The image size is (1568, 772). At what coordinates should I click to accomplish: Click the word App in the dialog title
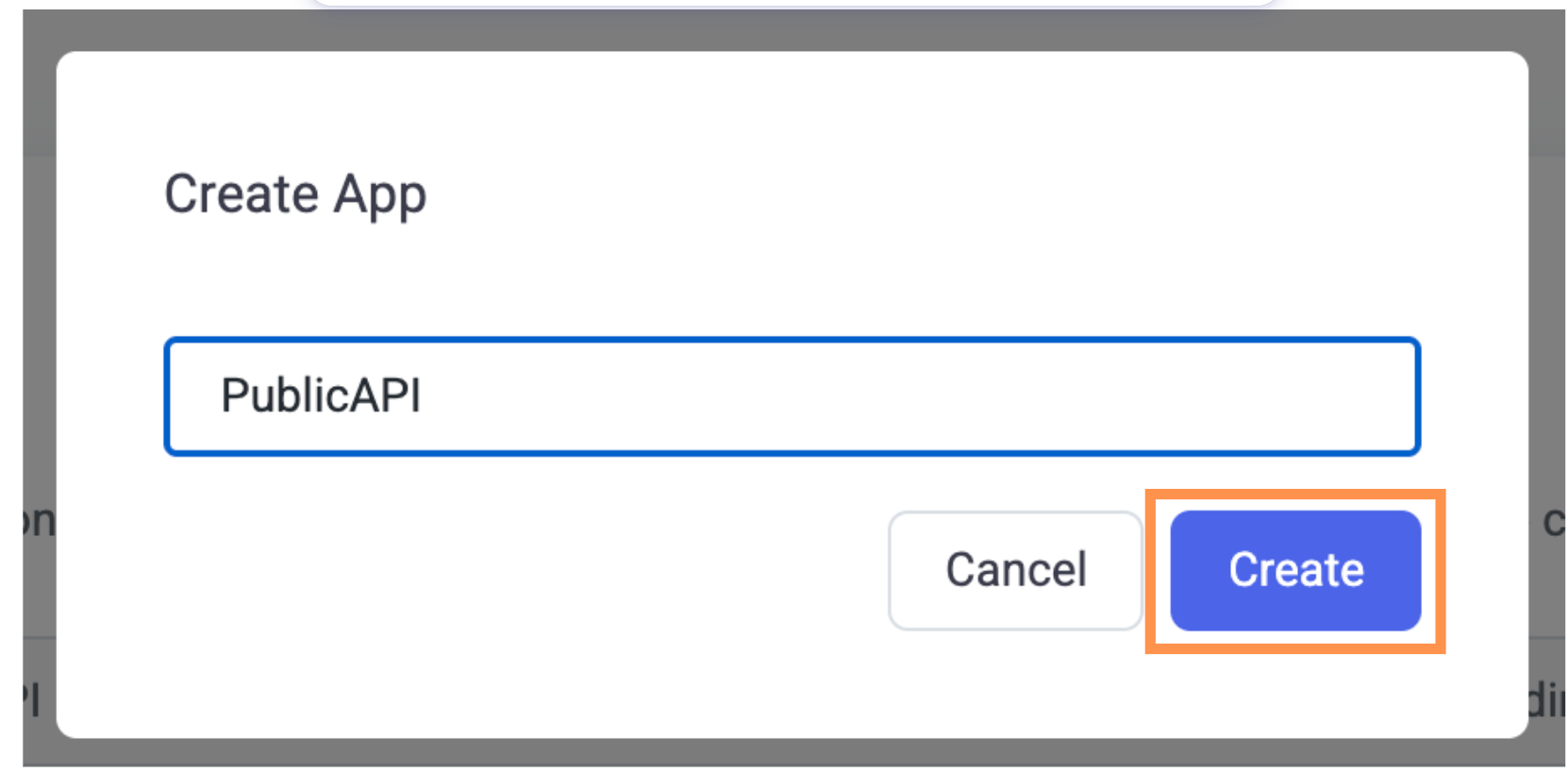380,197
